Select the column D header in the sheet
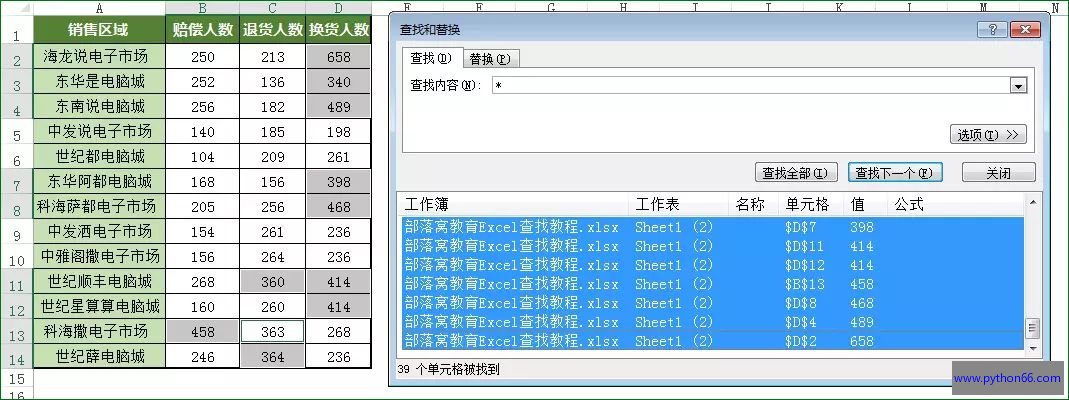This screenshot has width=1069, height=400. (339, 9)
